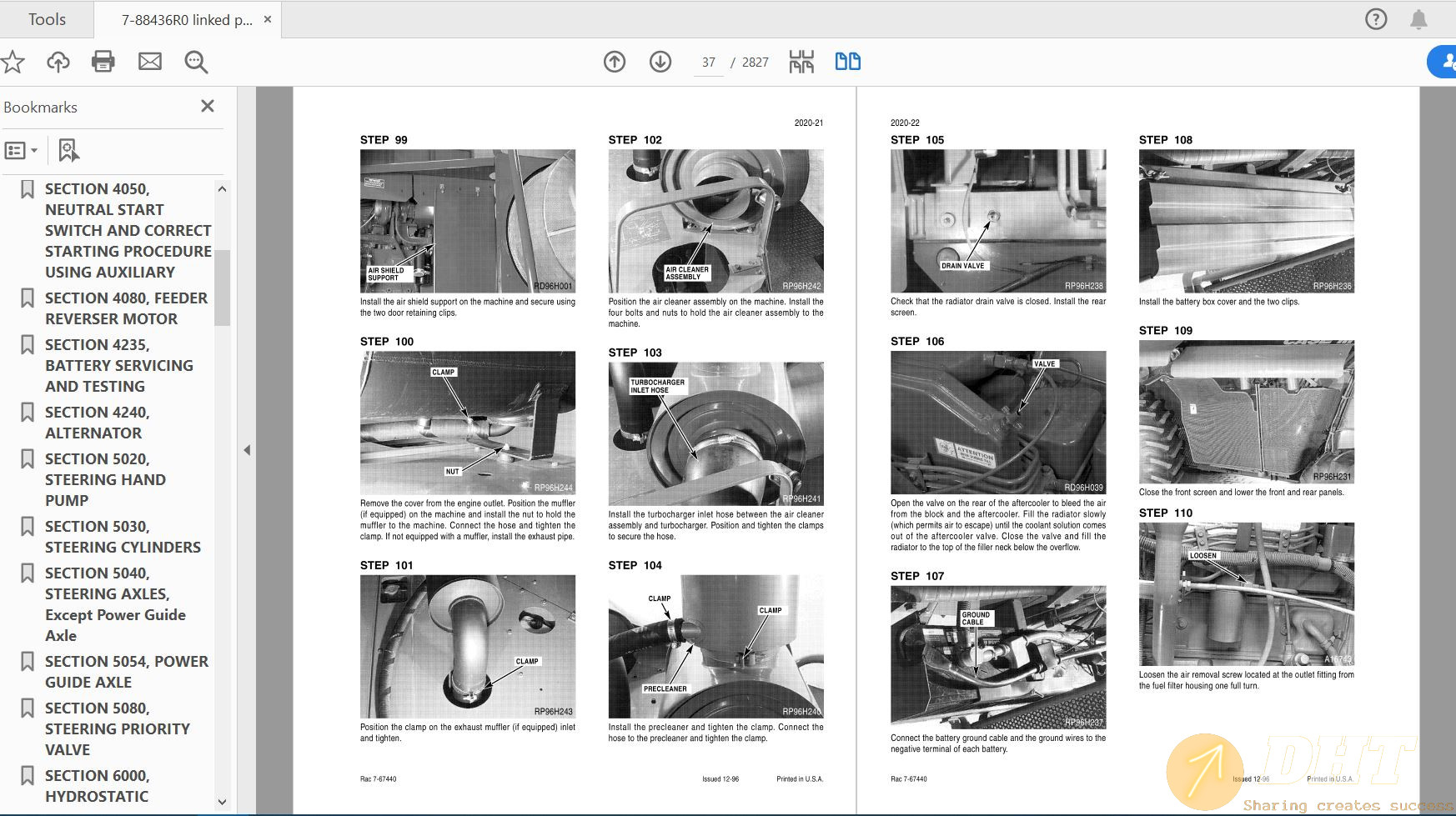
Task: Select the 7-88436R0 linked document tab
Action: [x=186, y=20]
